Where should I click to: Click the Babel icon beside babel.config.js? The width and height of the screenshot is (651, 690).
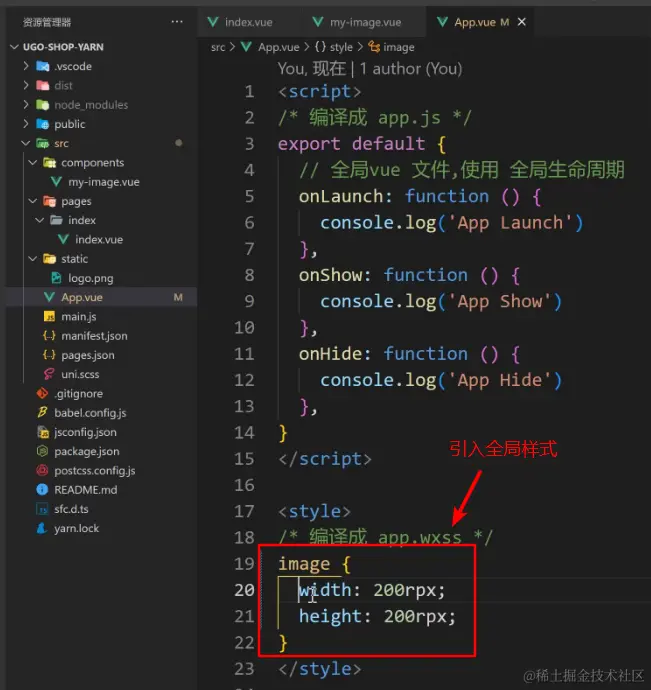point(42,412)
